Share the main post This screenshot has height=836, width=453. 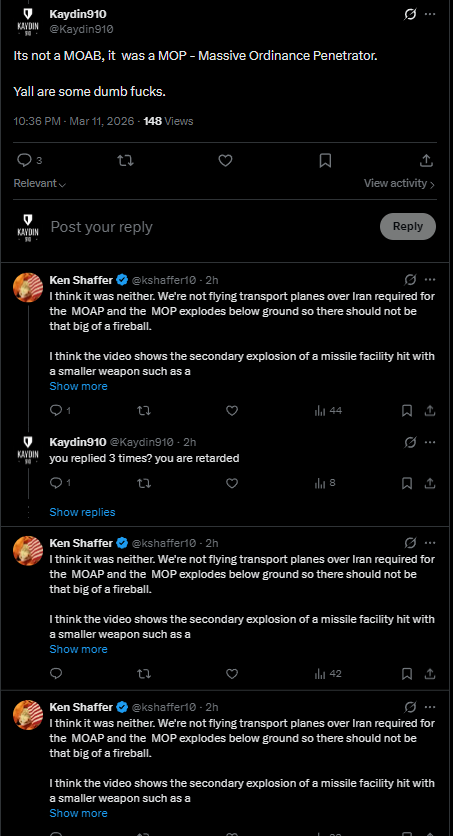pyautogui.click(x=426, y=160)
